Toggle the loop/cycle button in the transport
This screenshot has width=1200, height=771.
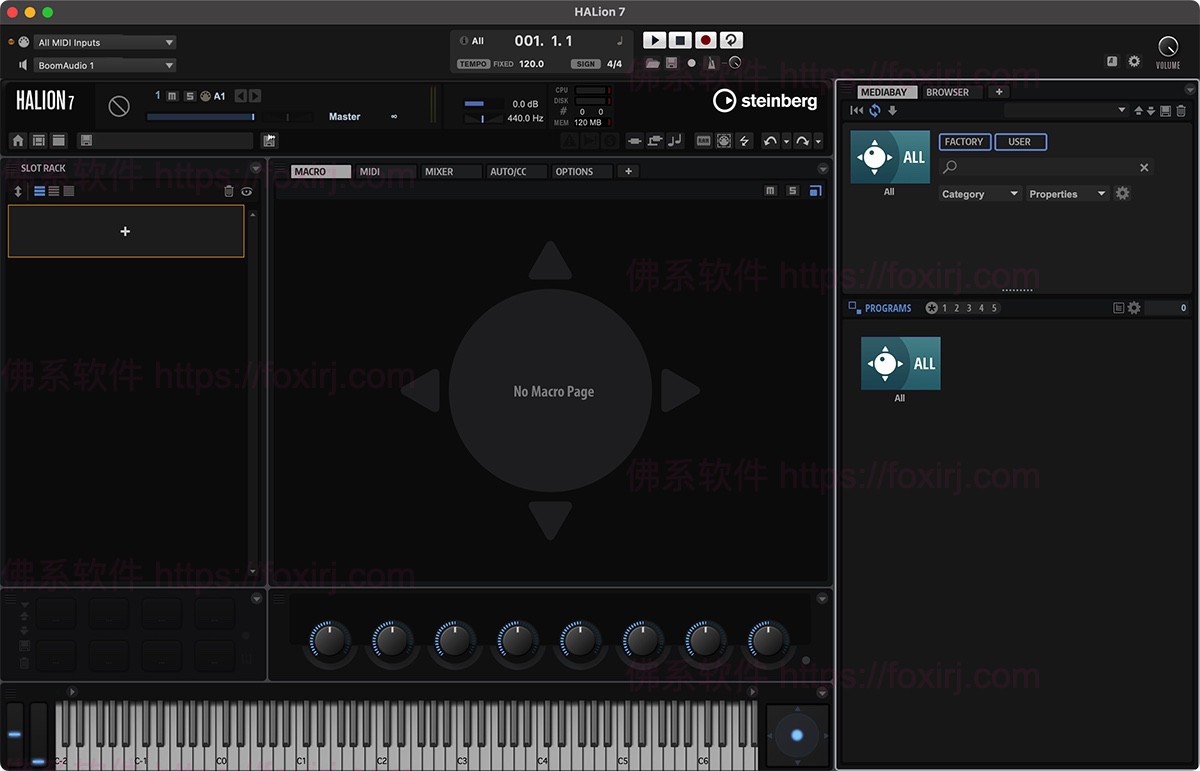pos(729,39)
